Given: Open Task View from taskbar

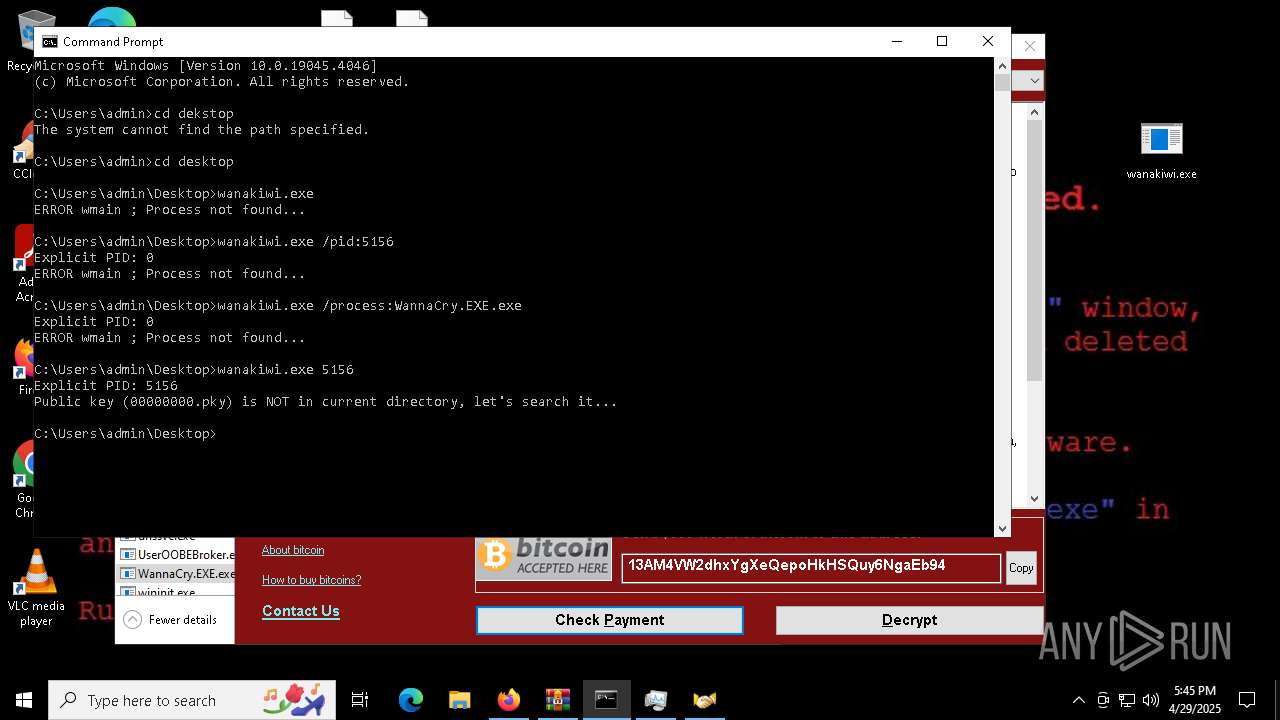Looking at the screenshot, I should [x=360, y=700].
